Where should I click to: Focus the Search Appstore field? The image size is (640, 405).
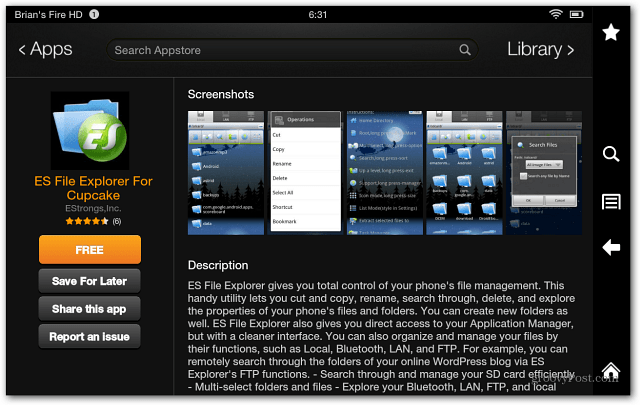pos(291,50)
